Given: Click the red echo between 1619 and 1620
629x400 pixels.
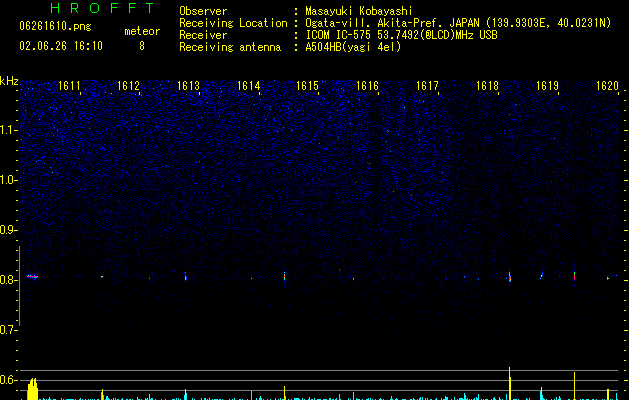Looking at the screenshot, I should pos(574,276).
